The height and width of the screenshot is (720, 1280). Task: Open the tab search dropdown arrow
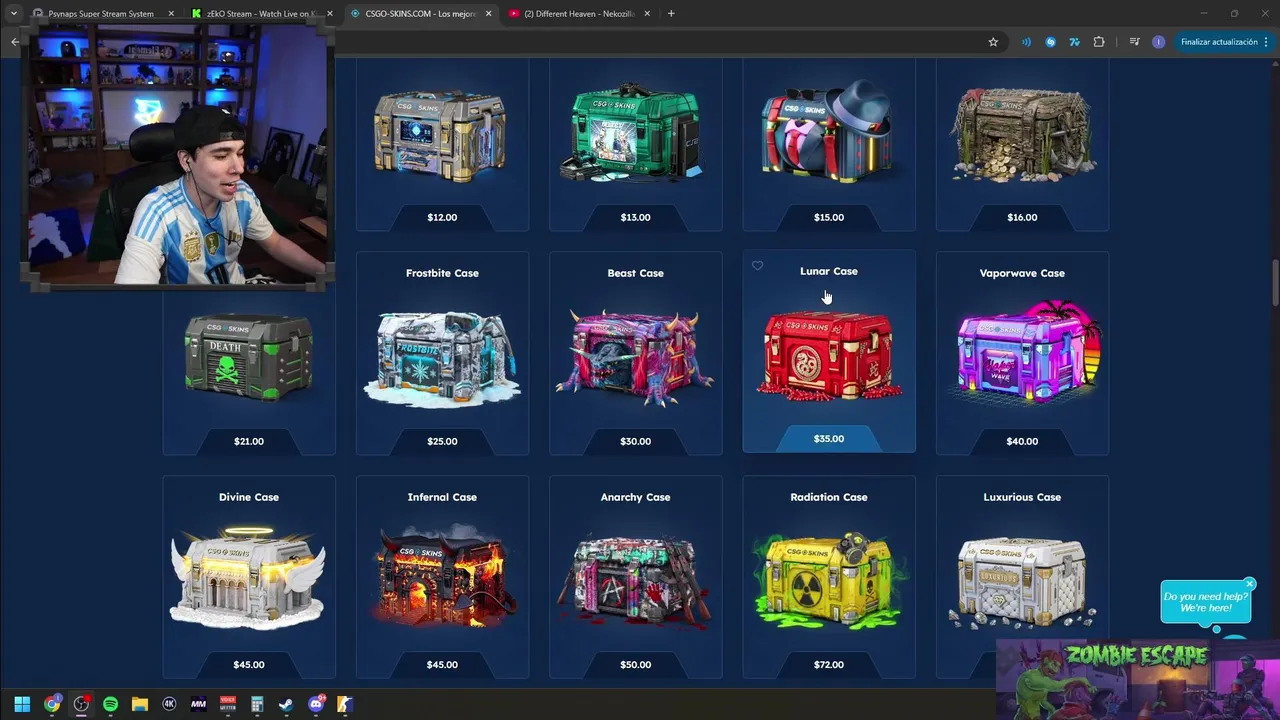(x=14, y=14)
